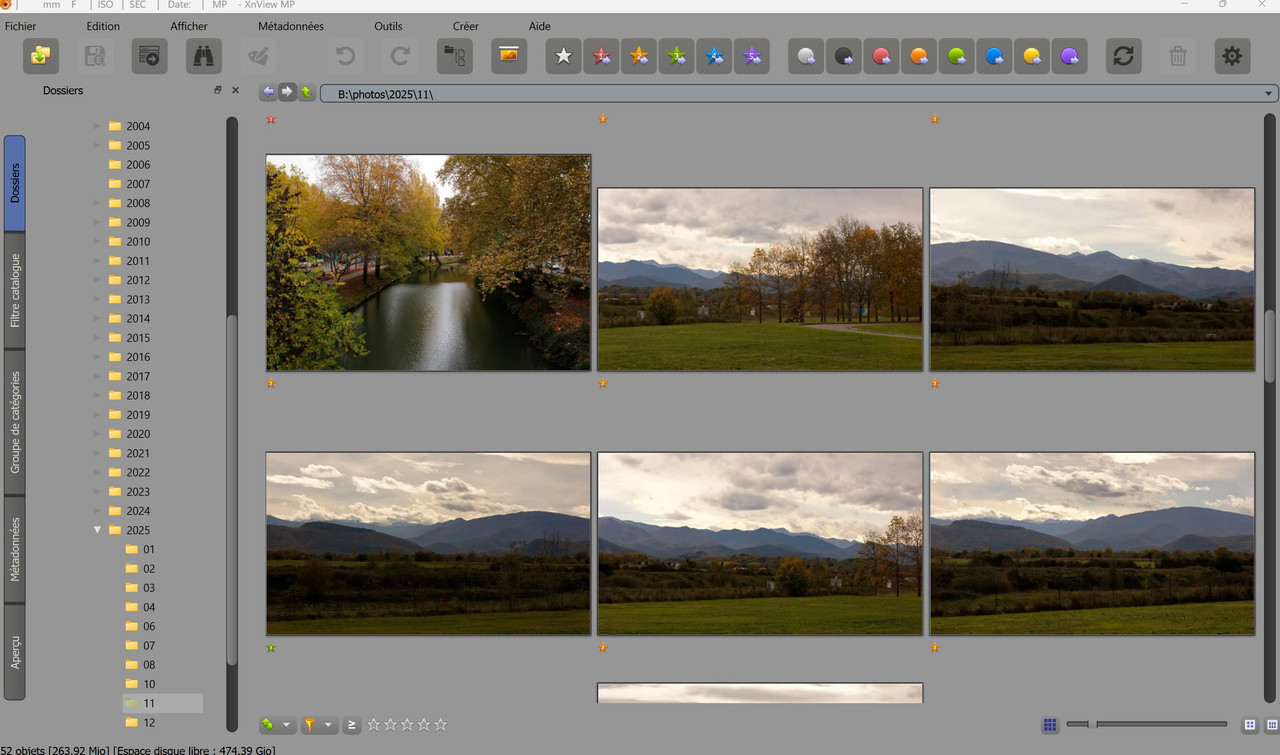Open settings with the gear icon

click(1232, 56)
